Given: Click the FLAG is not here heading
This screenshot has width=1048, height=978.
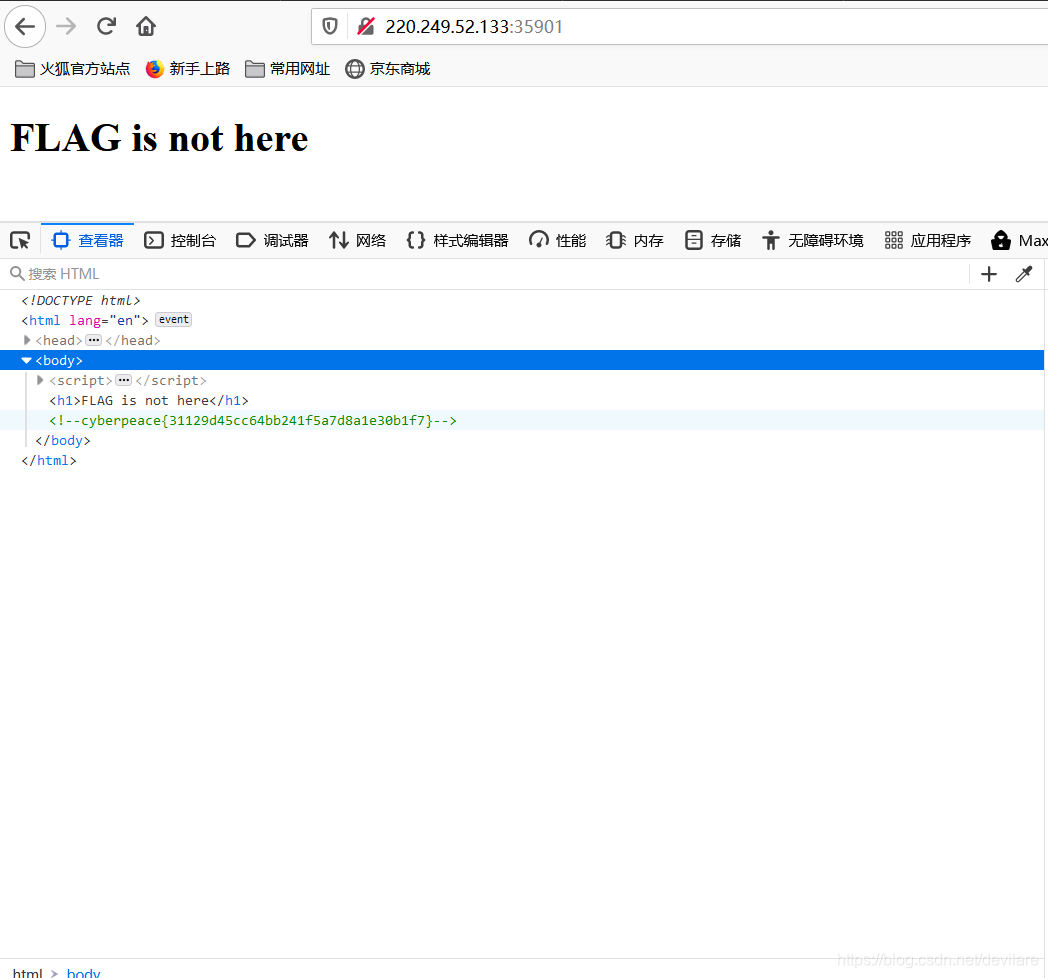Looking at the screenshot, I should tap(160, 138).
